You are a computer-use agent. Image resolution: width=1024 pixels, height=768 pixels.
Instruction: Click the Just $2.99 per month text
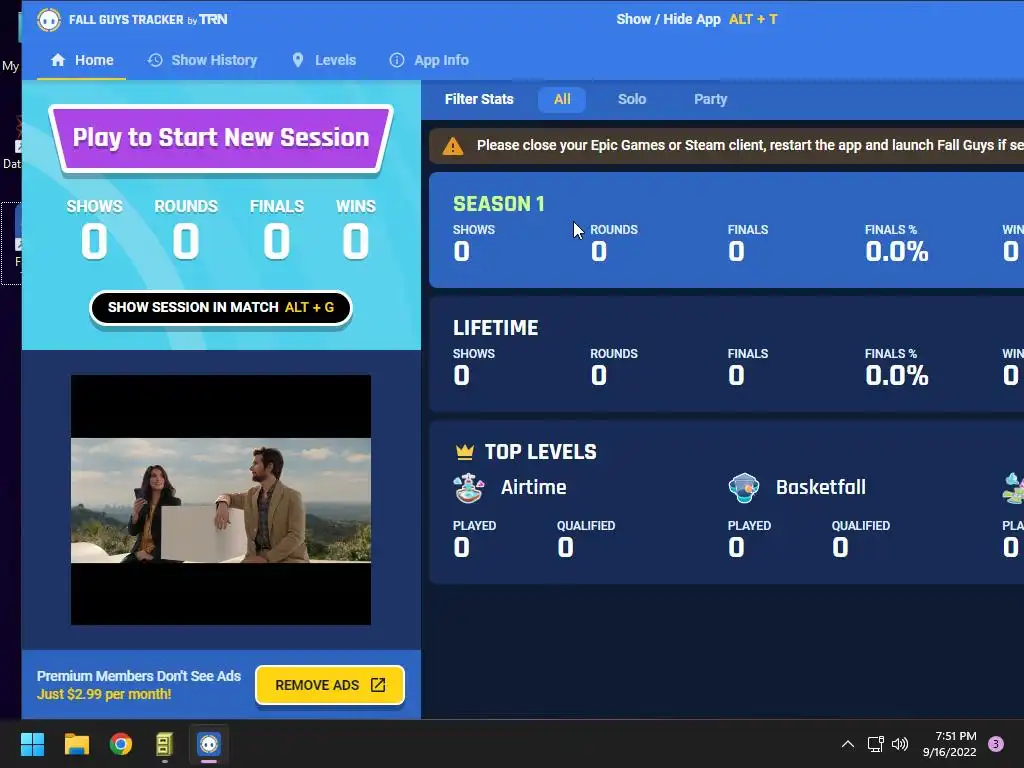(104, 694)
